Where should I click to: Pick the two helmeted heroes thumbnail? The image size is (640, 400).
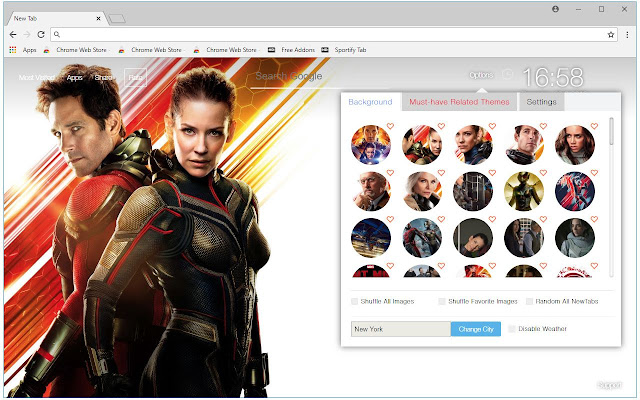click(x=422, y=238)
